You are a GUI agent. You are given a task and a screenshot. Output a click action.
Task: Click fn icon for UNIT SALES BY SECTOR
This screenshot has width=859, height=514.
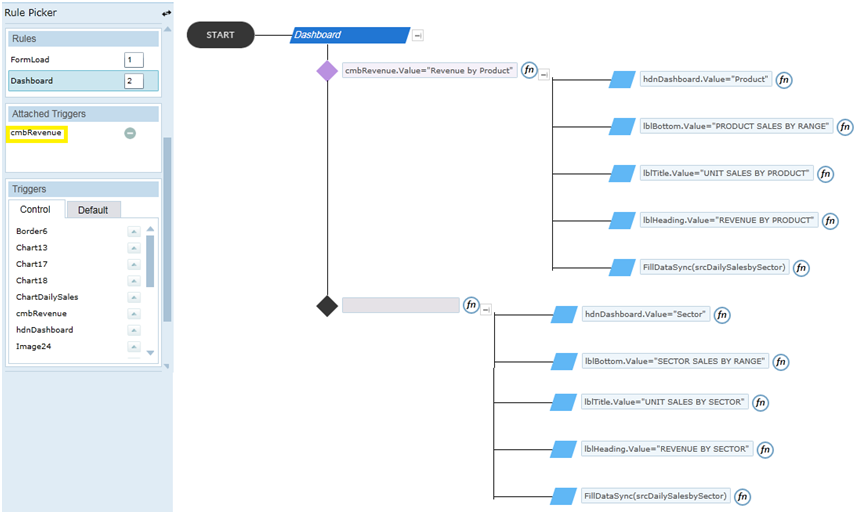760,403
